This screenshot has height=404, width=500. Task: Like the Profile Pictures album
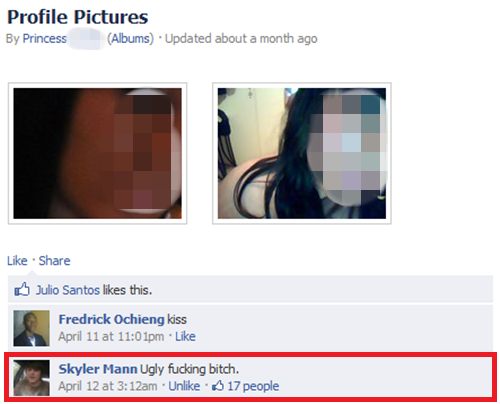pos(17,260)
